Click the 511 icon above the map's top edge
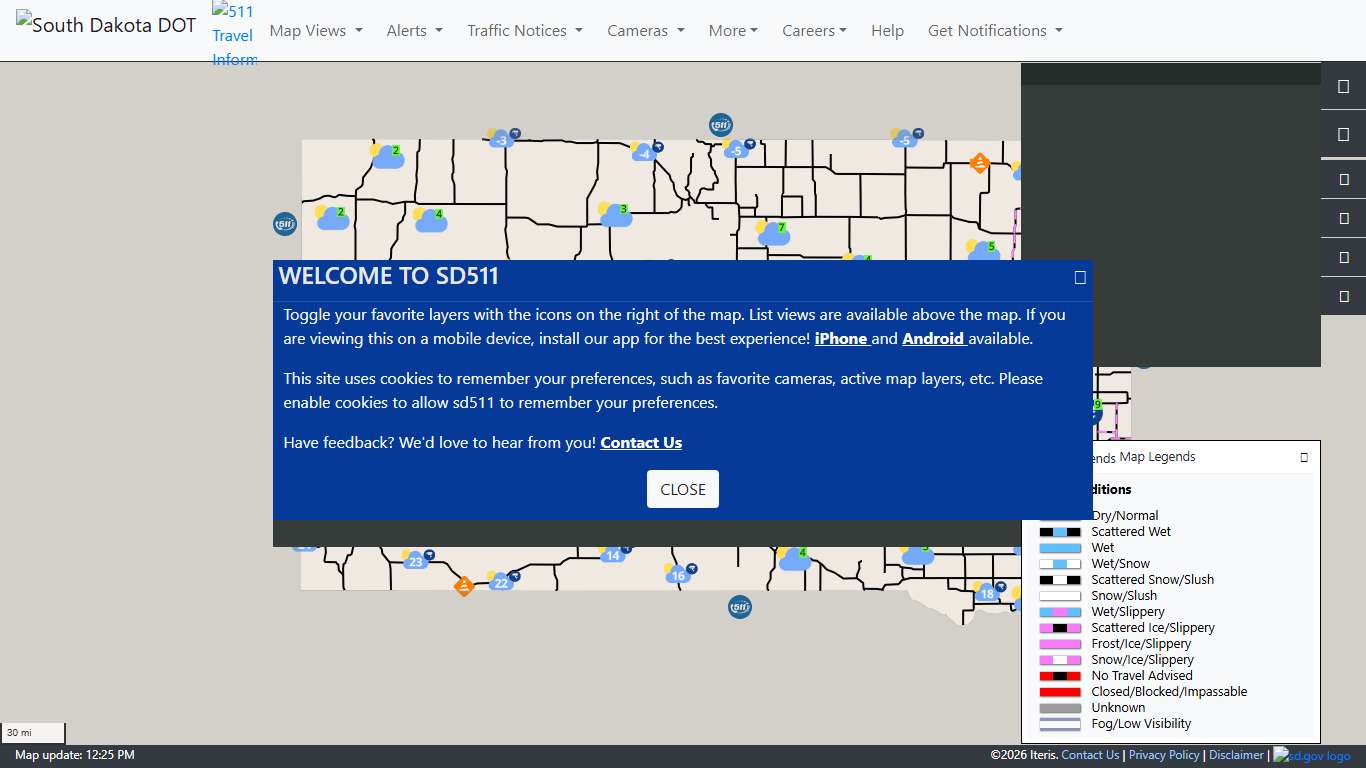The height and width of the screenshot is (768, 1366). (720, 125)
